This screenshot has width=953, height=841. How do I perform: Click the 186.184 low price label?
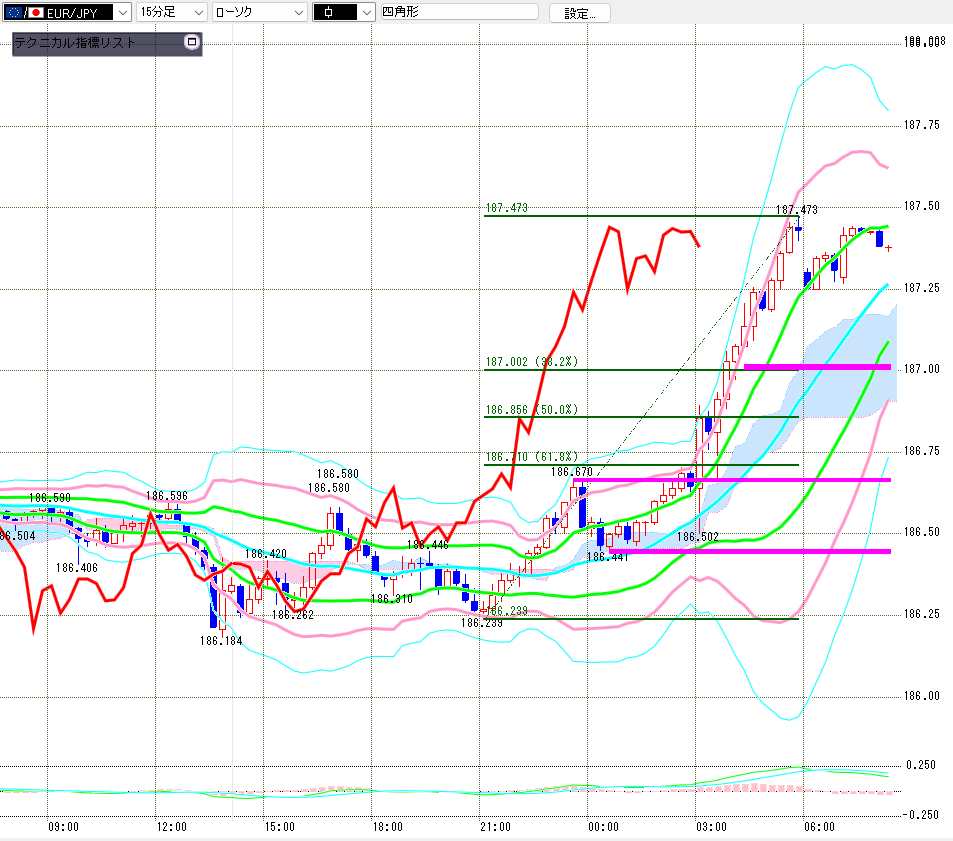(221, 640)
